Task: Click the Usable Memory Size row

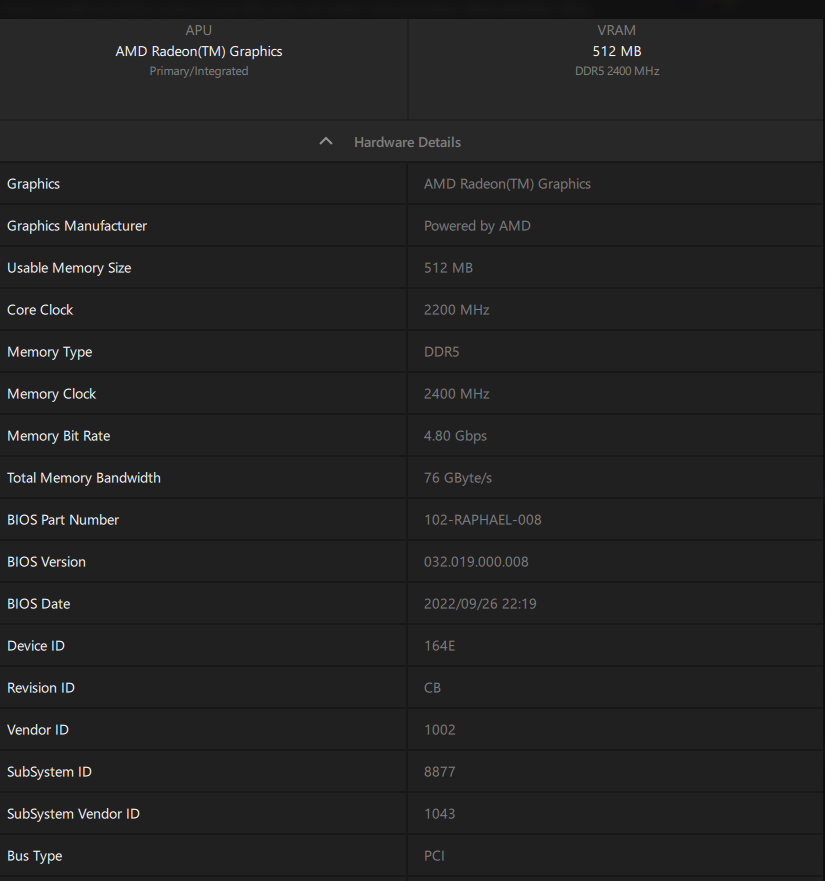Action: click(x=69, y=268)
